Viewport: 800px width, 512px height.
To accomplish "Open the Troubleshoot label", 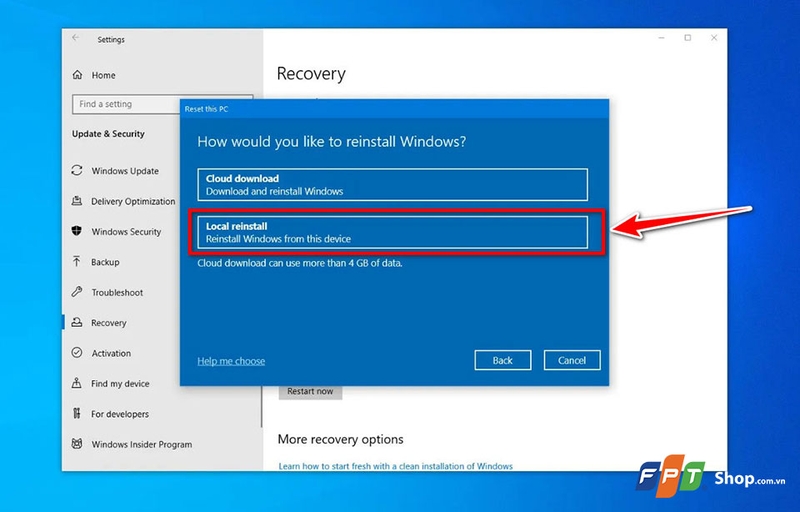I will [117, 292].
